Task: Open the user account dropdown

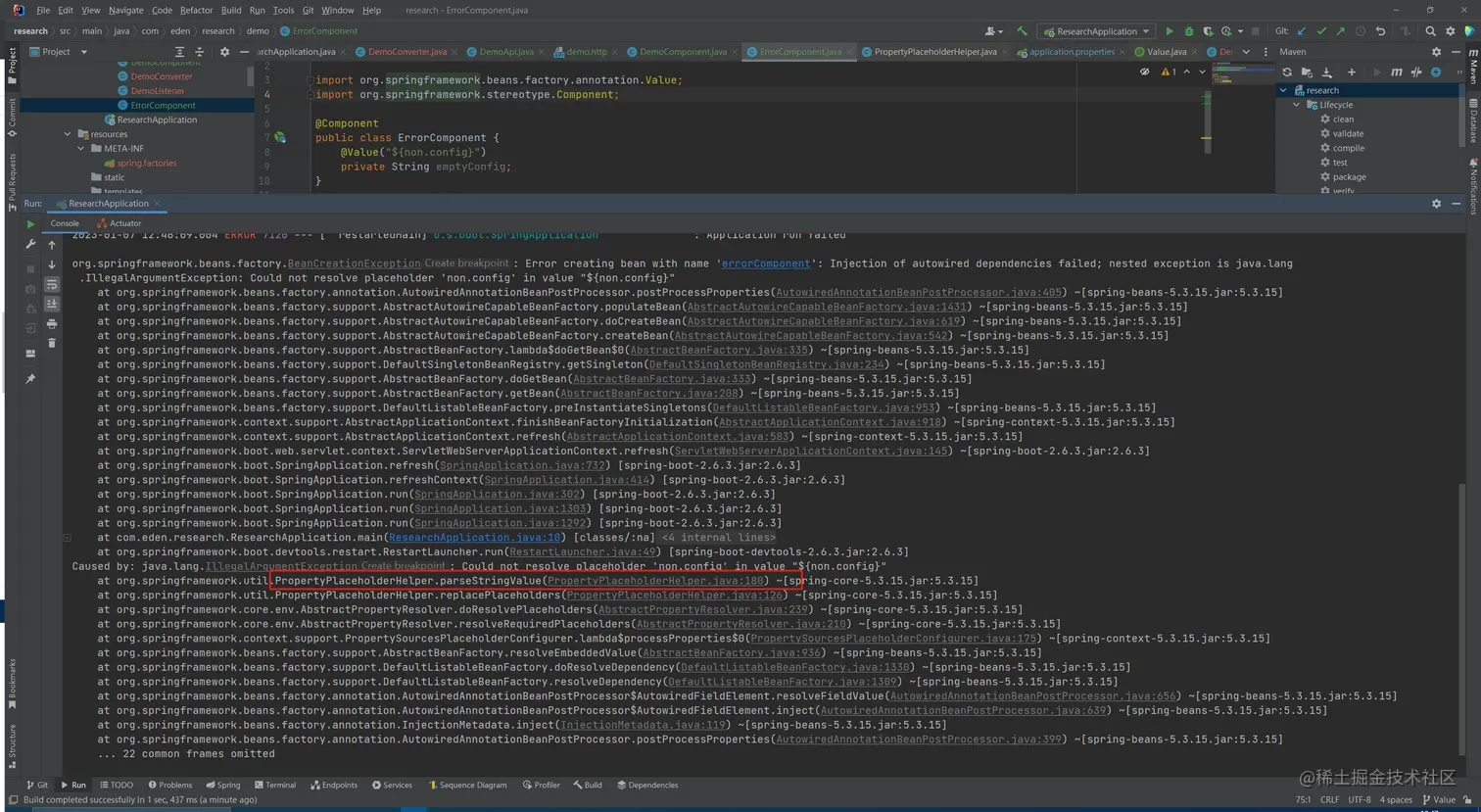Action: tap(994, 31)
